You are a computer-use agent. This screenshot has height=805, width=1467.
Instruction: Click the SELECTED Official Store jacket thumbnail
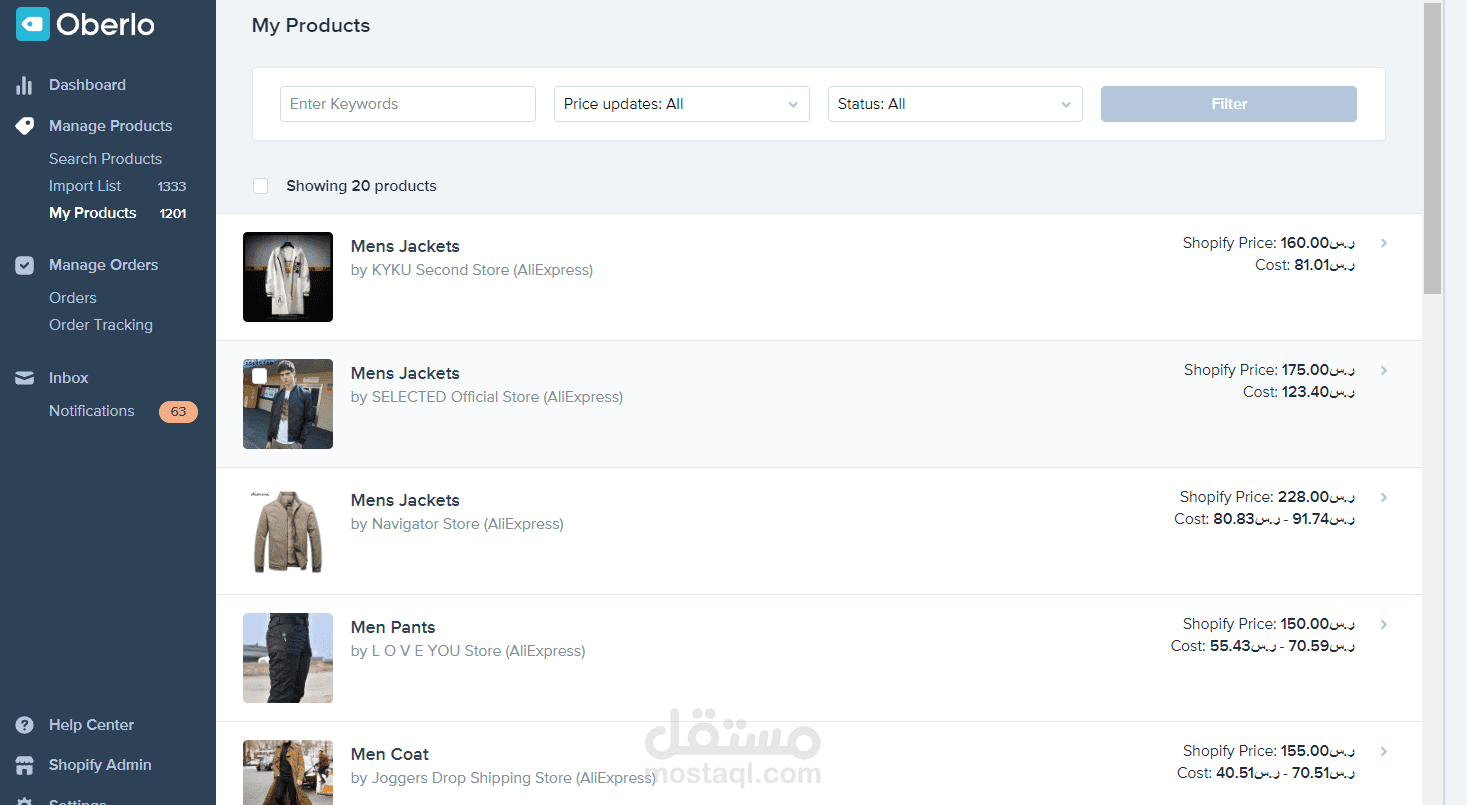pyautogui.click(x=288, y=404)
